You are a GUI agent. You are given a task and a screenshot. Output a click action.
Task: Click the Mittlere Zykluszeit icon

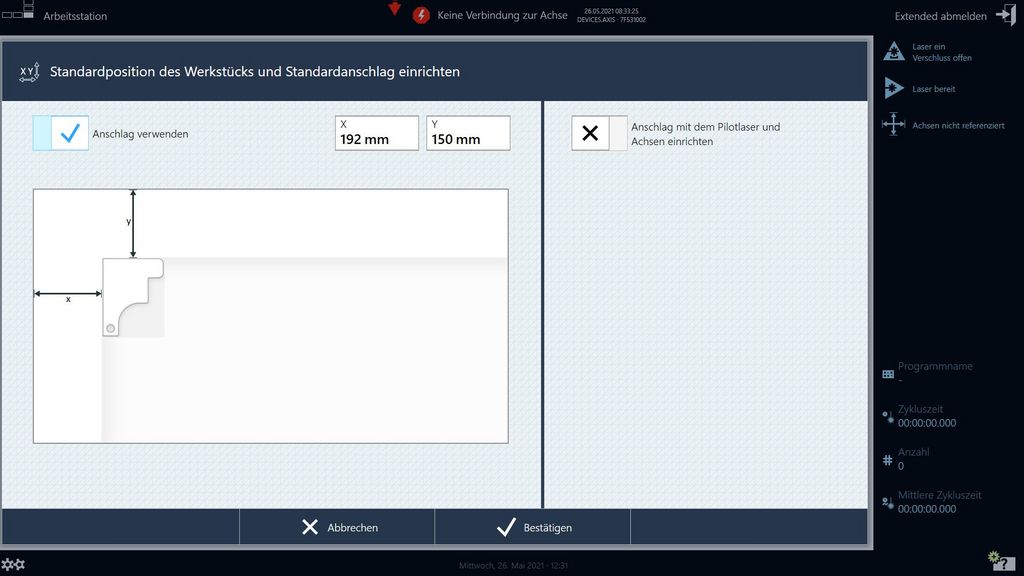(888, 503)
